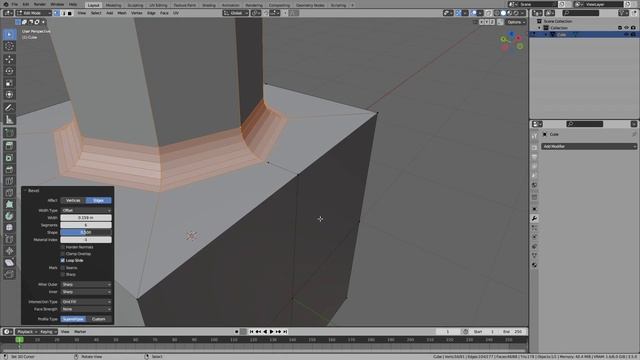The height and width of the screenshot is (360, 640).
Task: Open the Vertex menu in viewport header
Action: pos(137,13)
